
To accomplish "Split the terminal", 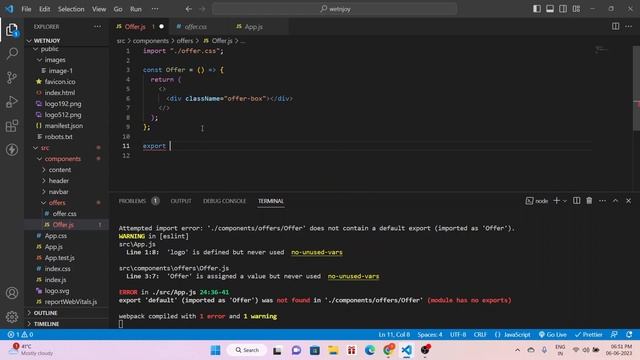I will click(576, 201).
